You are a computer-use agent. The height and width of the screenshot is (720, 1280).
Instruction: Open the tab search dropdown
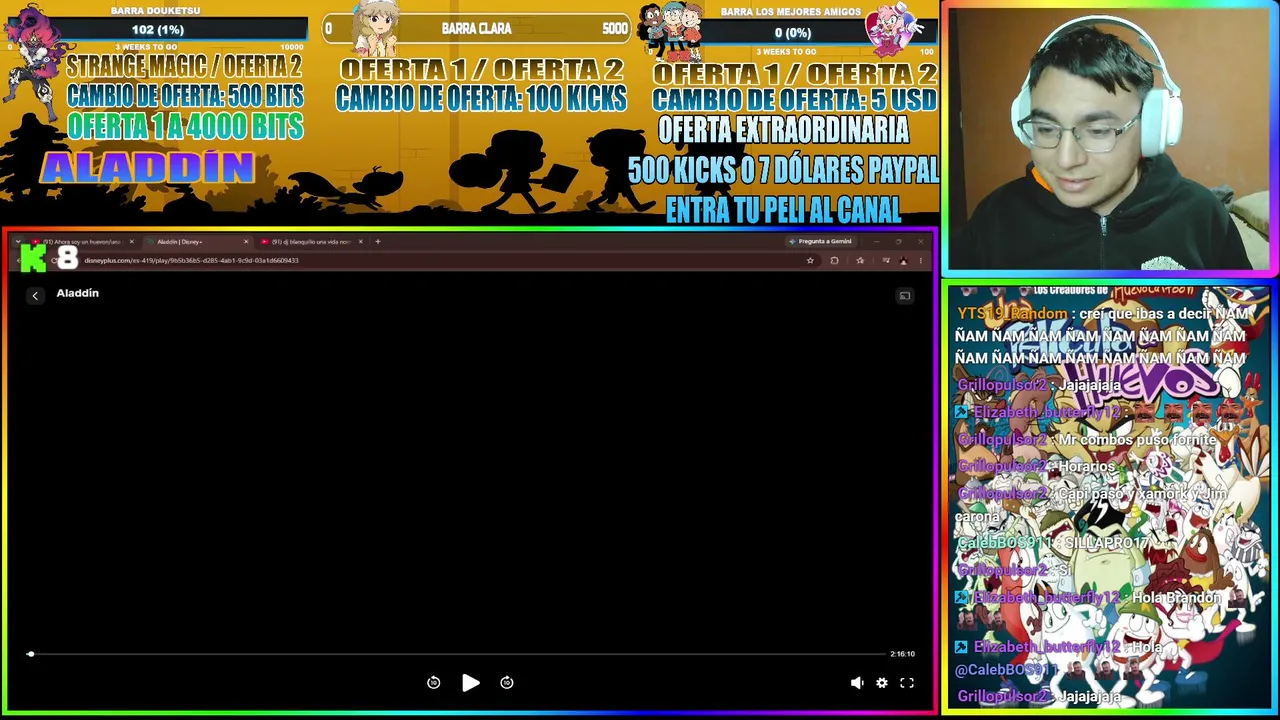coord(18,241)
